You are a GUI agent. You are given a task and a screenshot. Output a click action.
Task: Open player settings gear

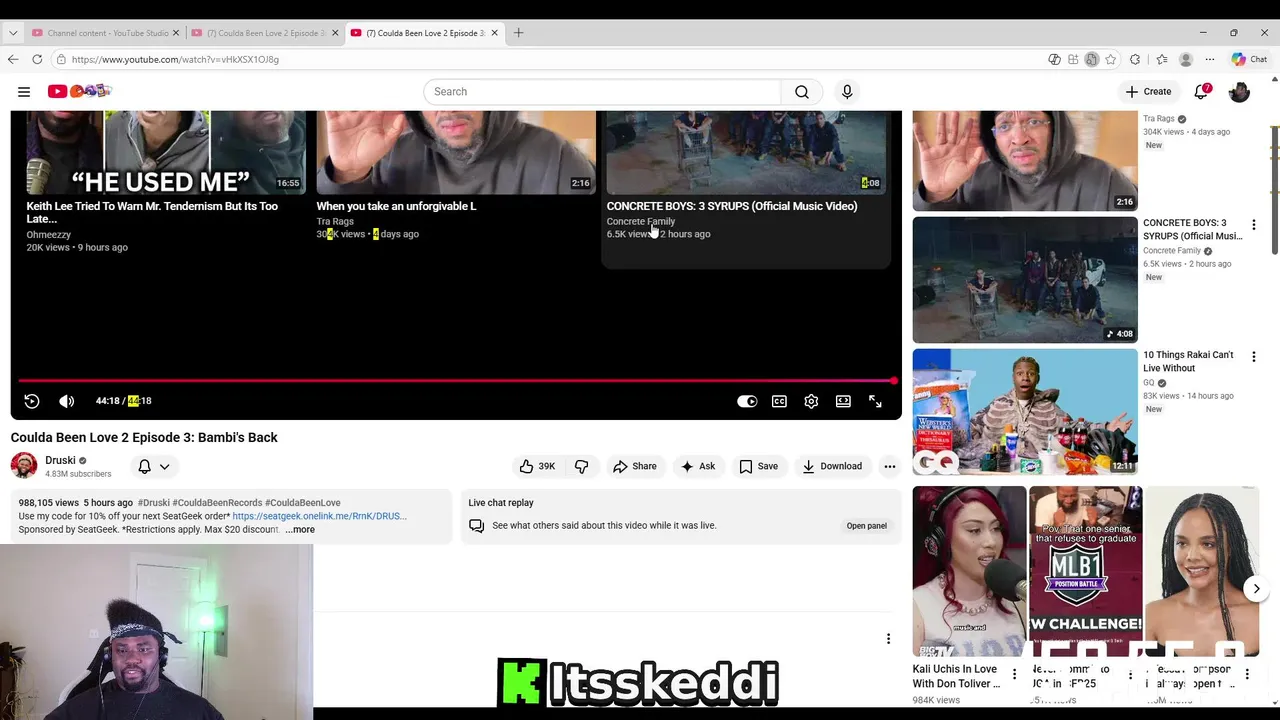(811, 401)
